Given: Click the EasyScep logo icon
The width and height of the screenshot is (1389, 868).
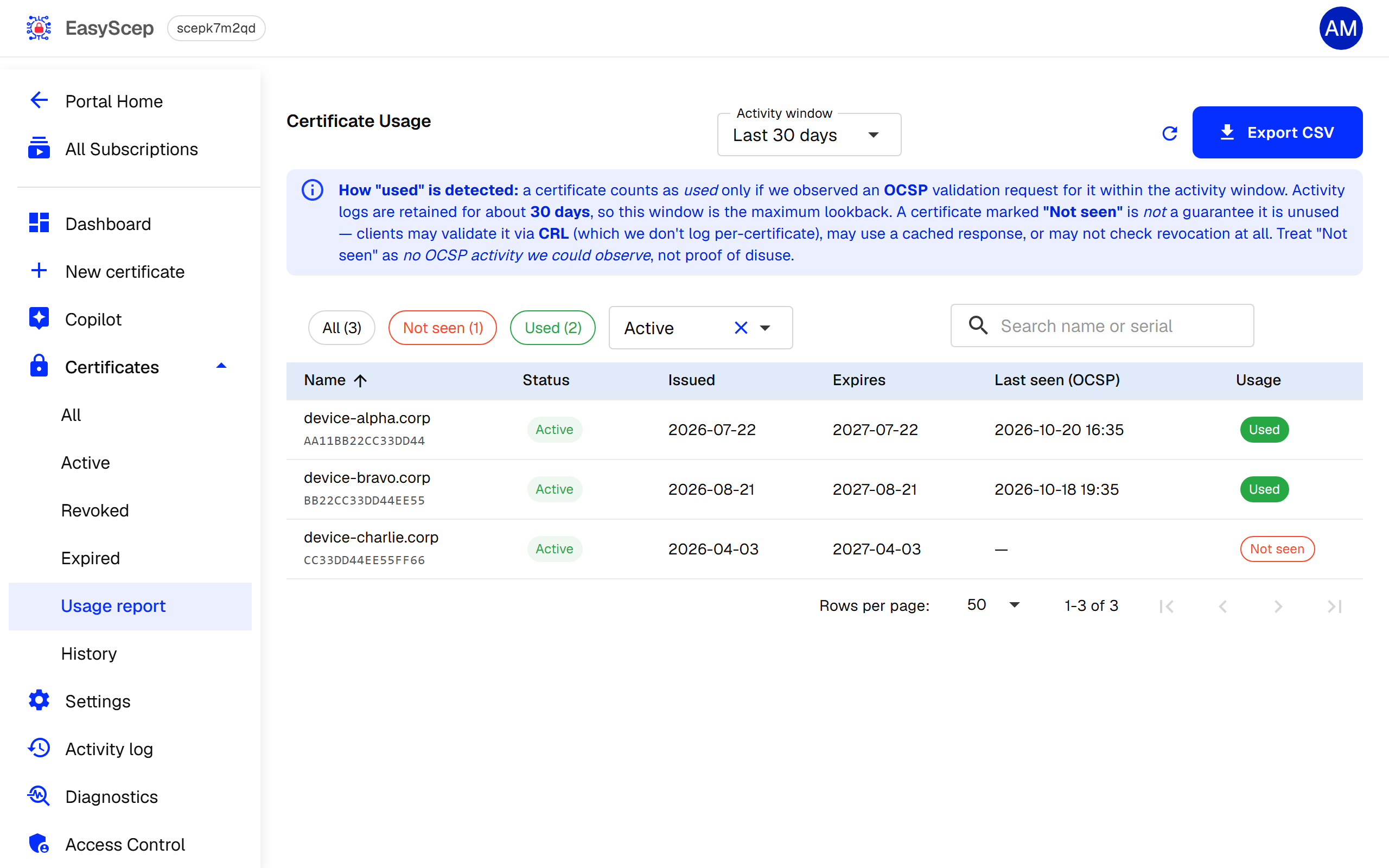Looking at the screenshot, I should point(39,28).
